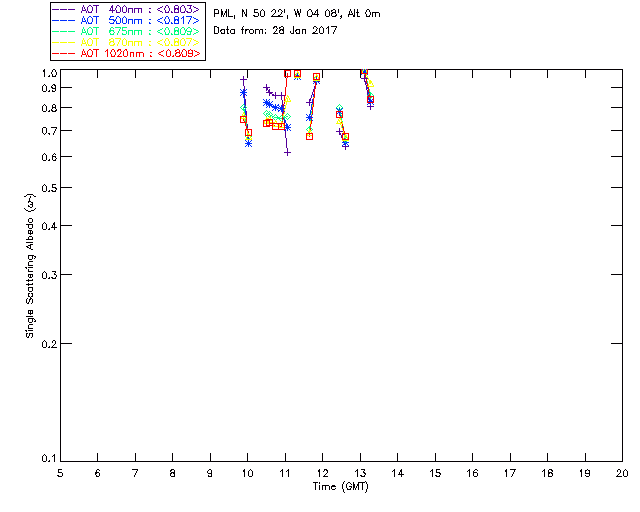The height and width of the screenshot is (512, 640).
Task: Click the AOT 500nm legend entry
Action: click(127, 20)
